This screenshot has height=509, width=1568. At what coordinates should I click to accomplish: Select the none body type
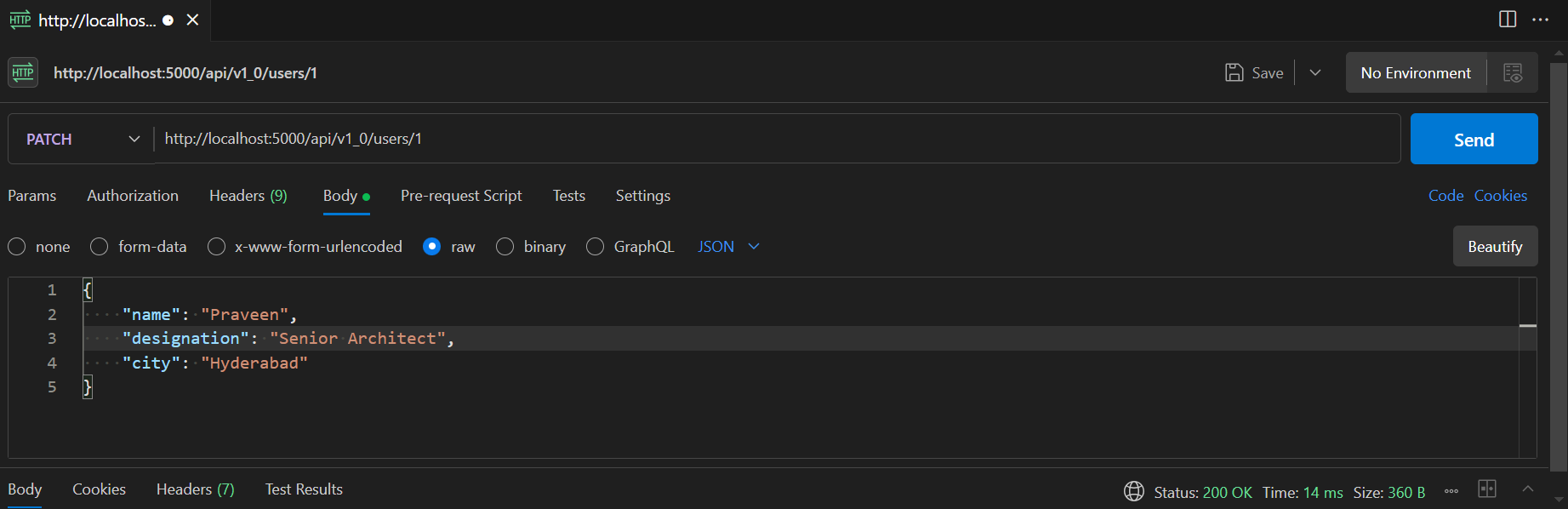click(x=17, y=247)
